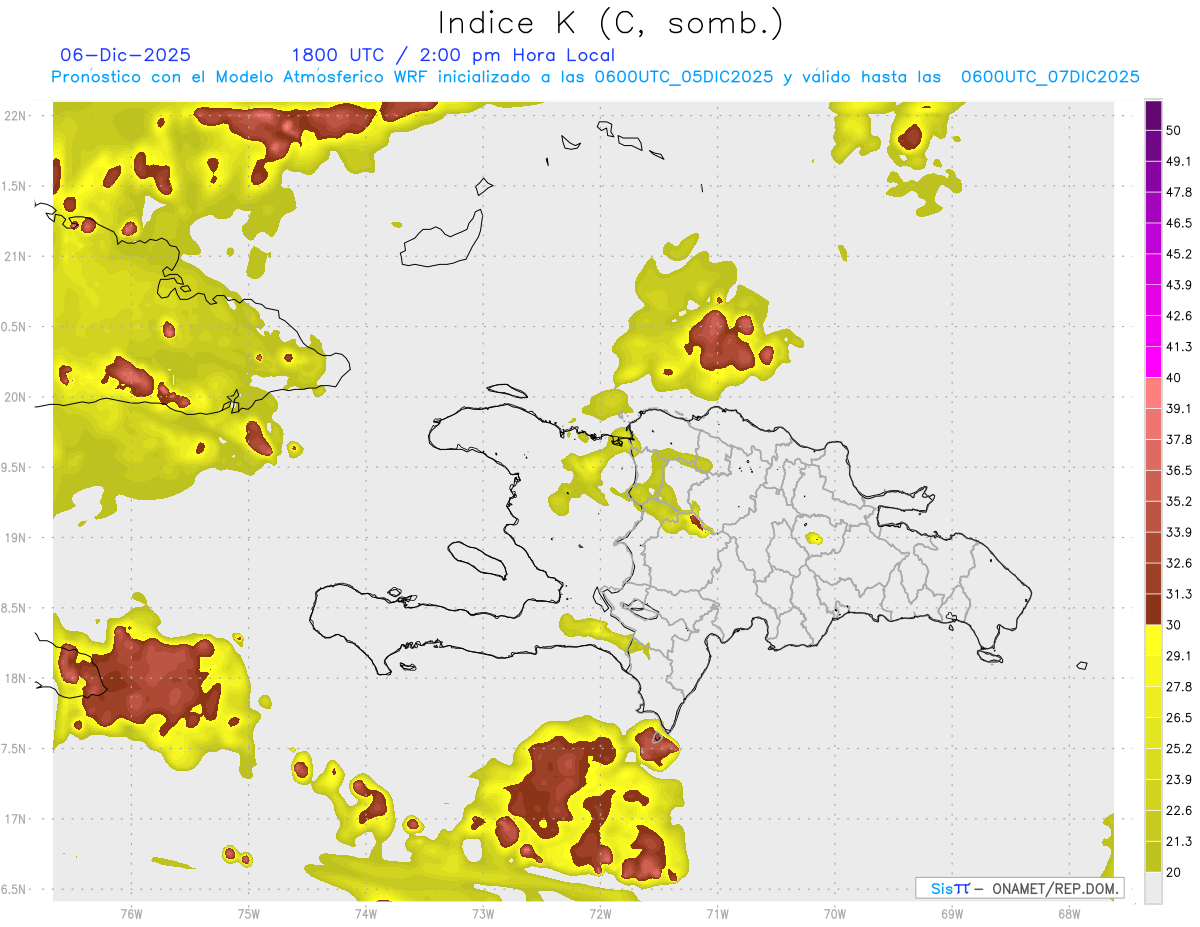Click the brown 30 legend color band
The image size is (1200, 927).
point(1153,609)
